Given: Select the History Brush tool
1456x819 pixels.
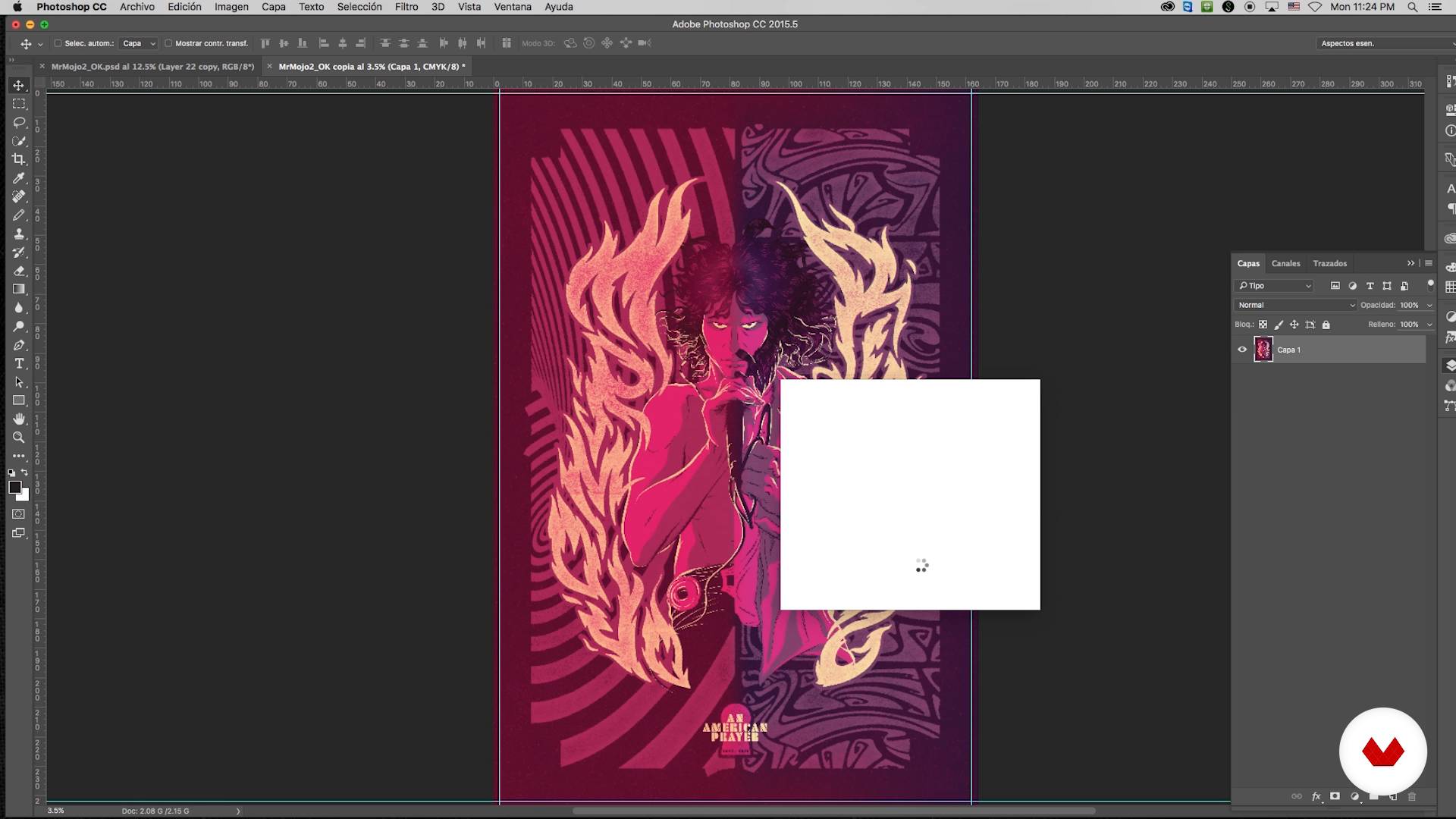Looking at the screenshot, I should click(x=19, y=253).
